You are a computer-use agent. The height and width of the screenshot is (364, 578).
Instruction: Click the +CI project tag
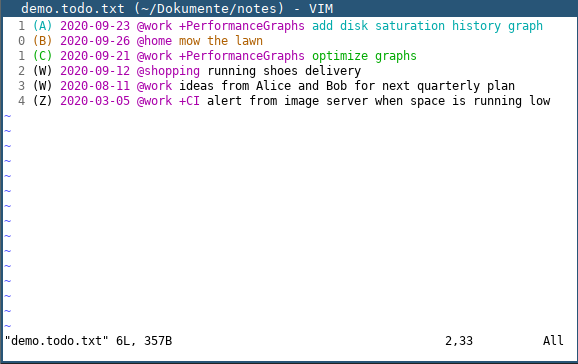pyautogui.click(x=189, y=101)
